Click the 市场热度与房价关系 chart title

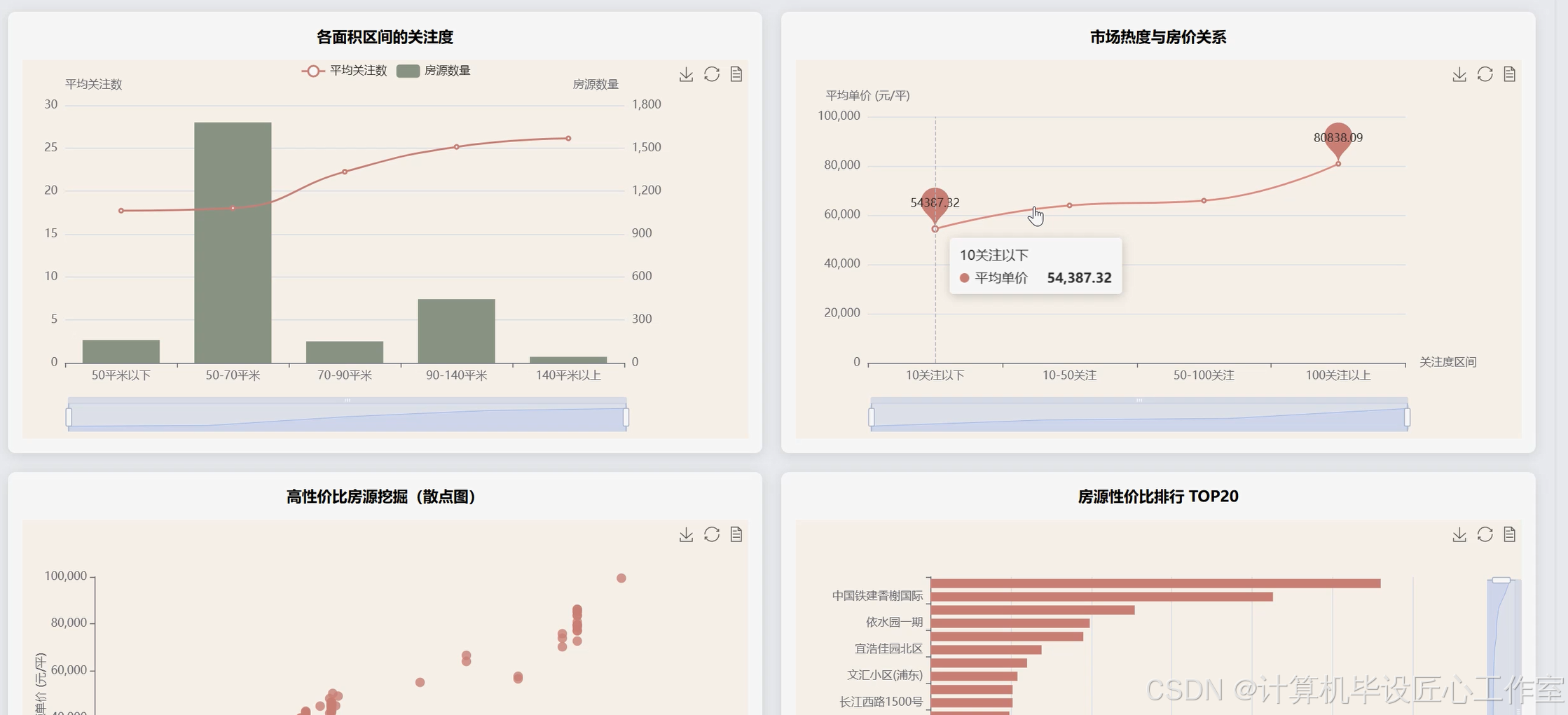tap(1157, 37)
